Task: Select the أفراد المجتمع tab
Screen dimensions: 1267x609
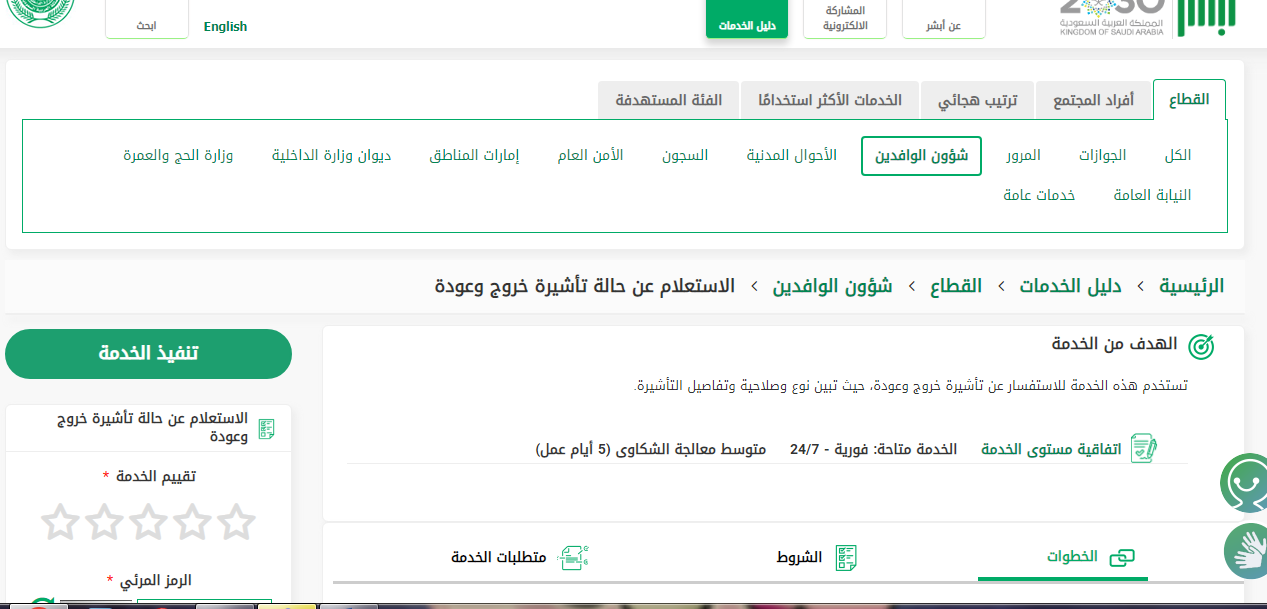Action: [1093, 100]
